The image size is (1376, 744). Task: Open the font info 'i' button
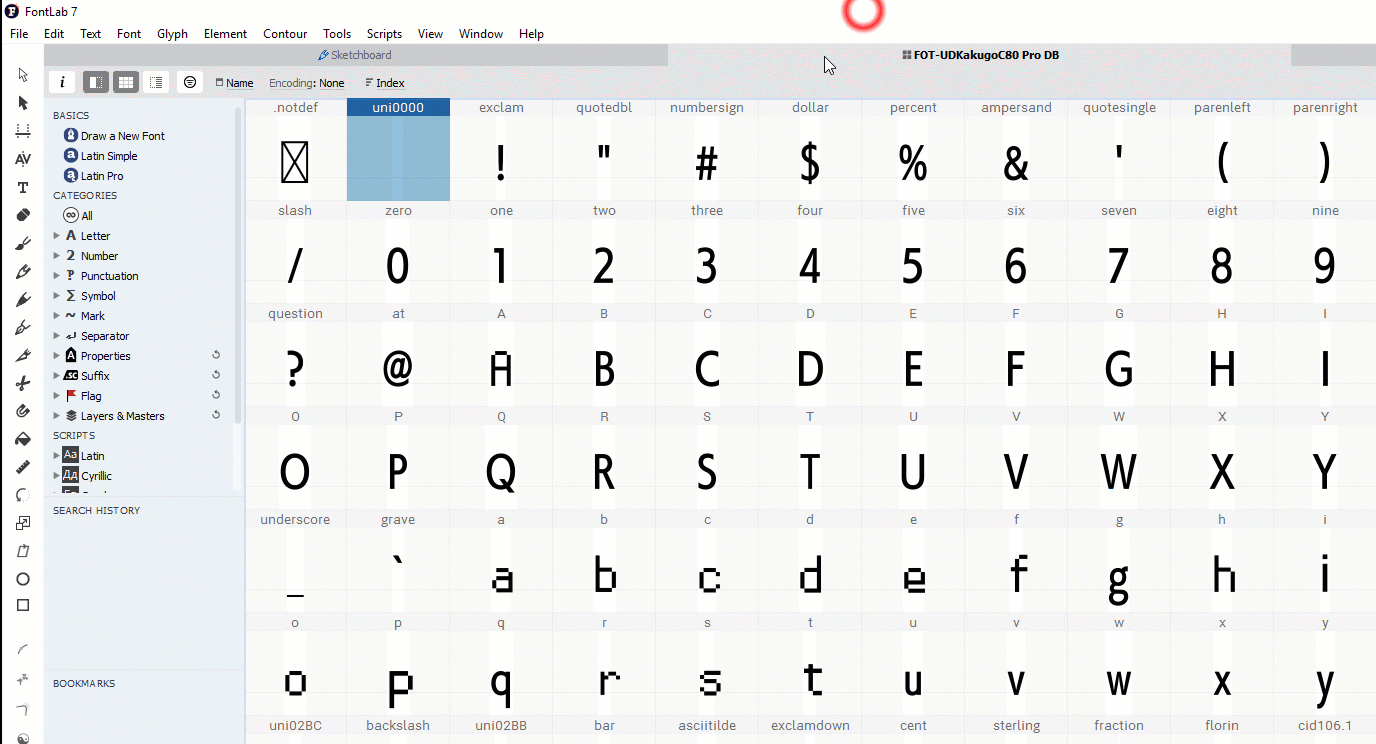click(x=62, y=82)
